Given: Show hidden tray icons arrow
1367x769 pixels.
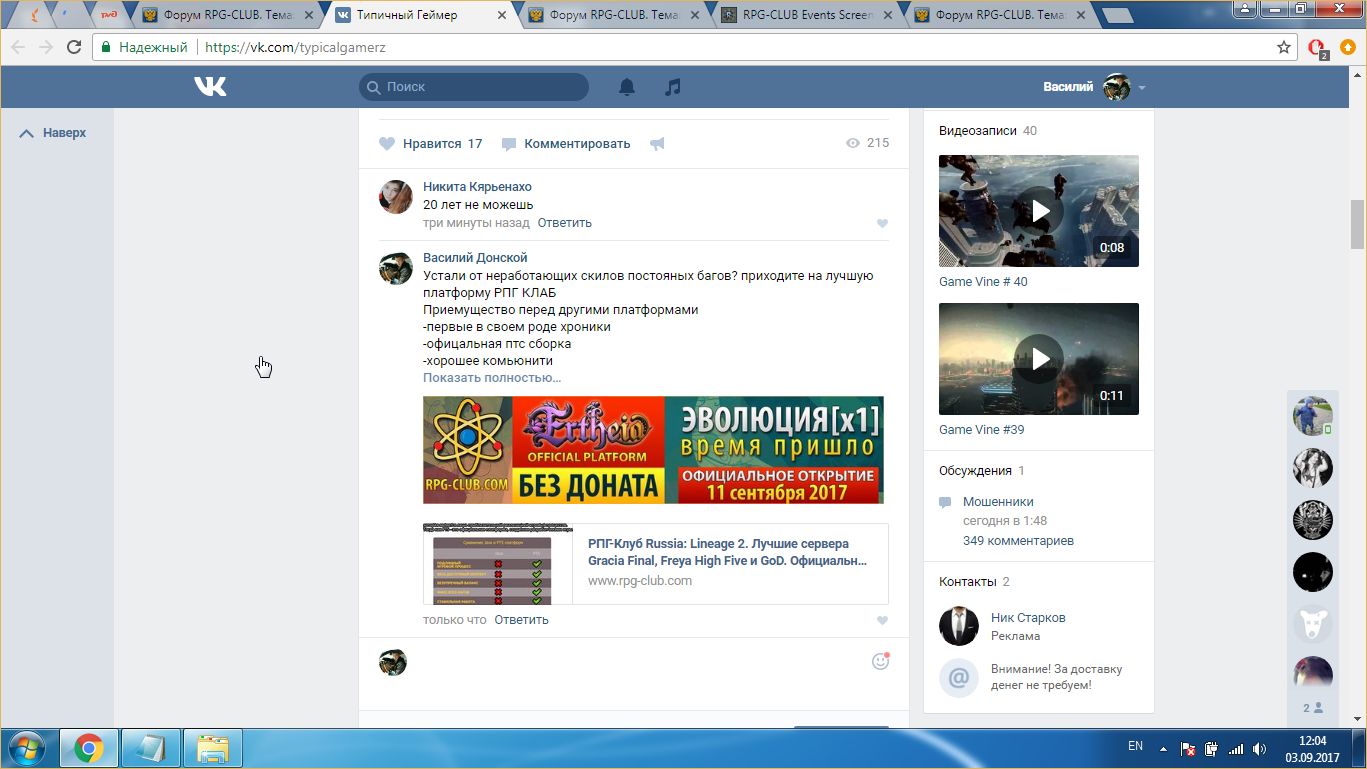Looking at the screenshot, I should [1163, 748].
